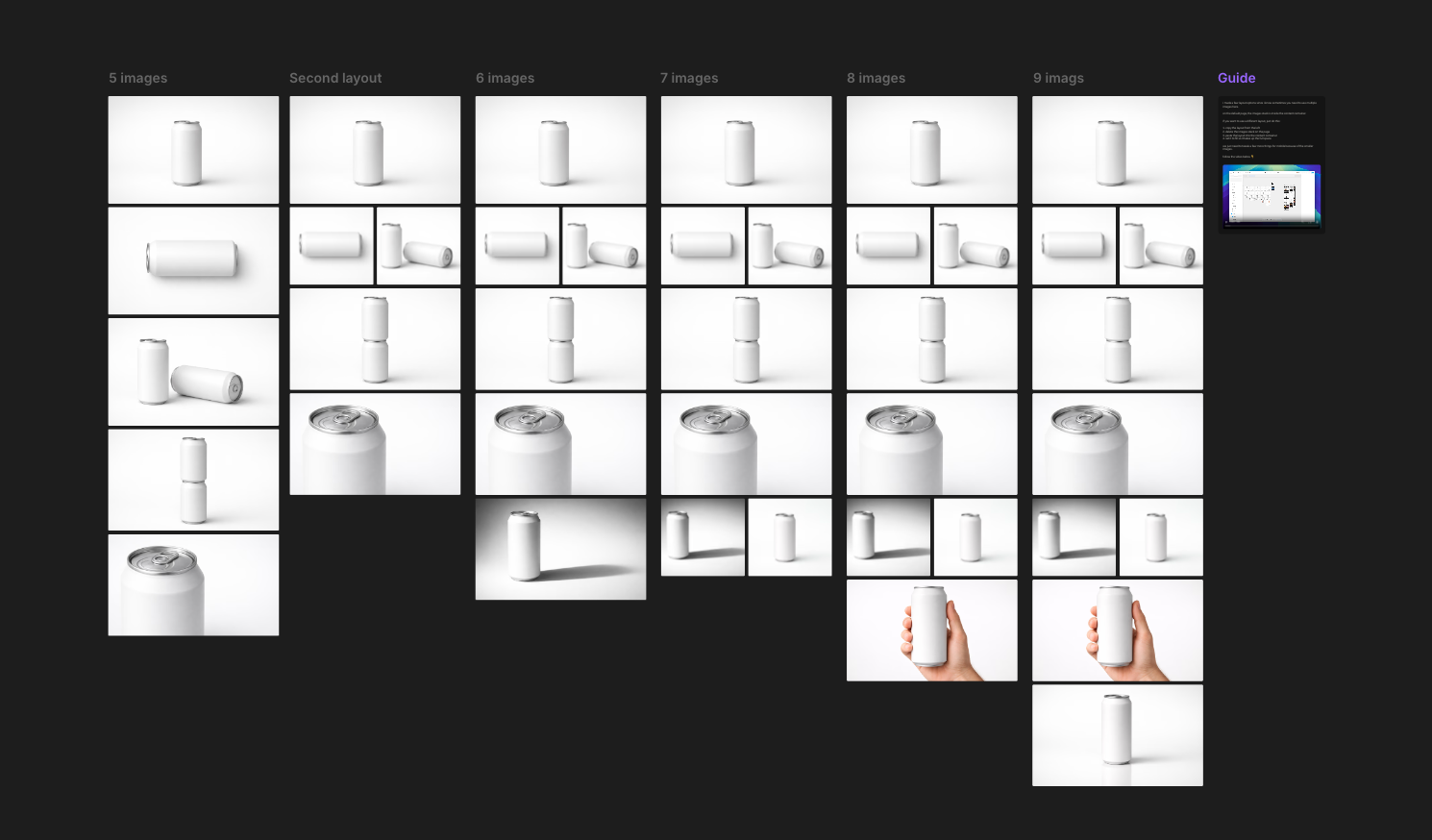Select the can top close-up in 5 images
This screenshot has height=840, width=1432.
tap(193, 585)
